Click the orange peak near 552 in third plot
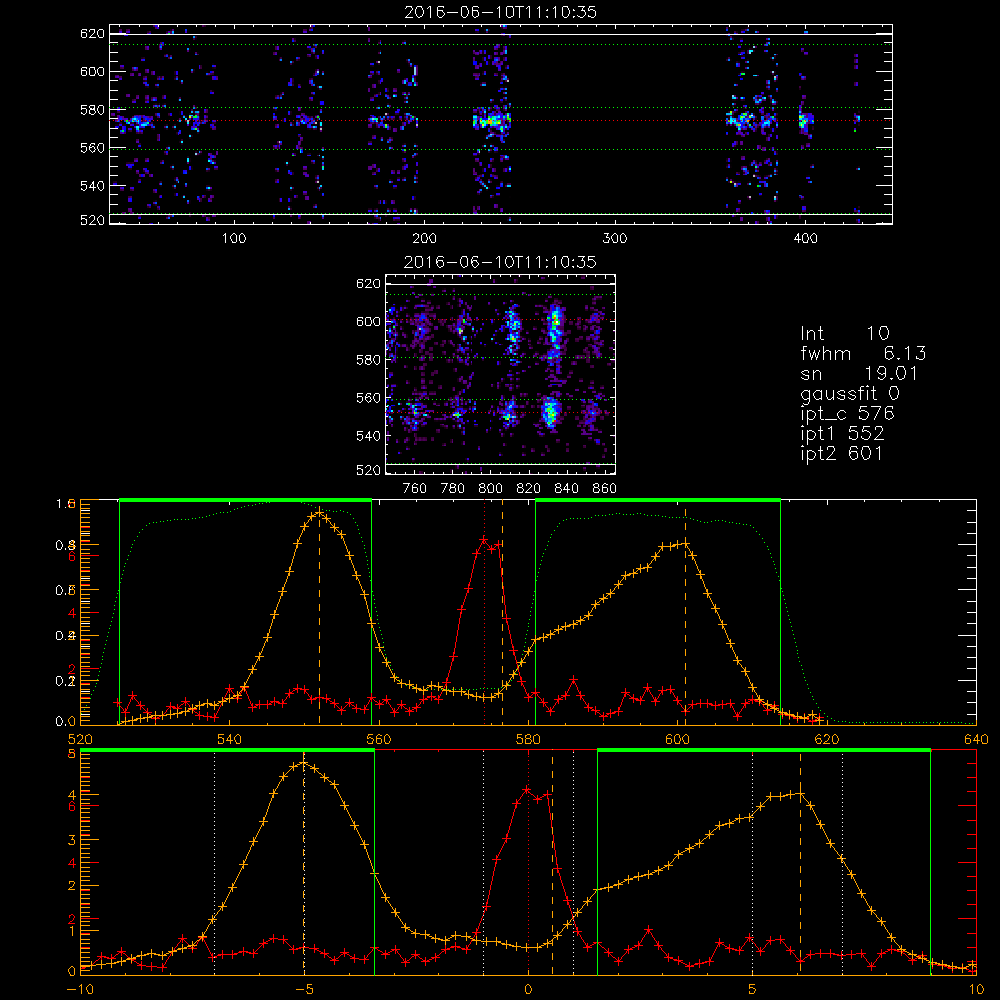Screen dimensions: 1000x1000 [320, 511]
